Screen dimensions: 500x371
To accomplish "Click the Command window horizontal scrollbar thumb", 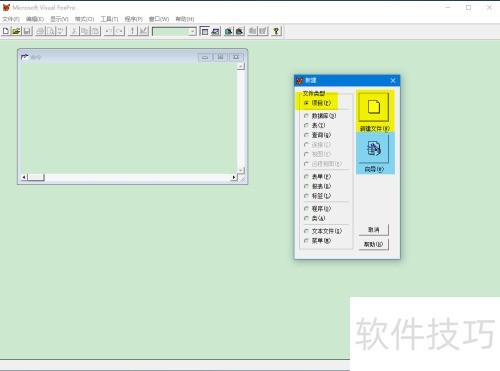I will [x=36, y=177].
